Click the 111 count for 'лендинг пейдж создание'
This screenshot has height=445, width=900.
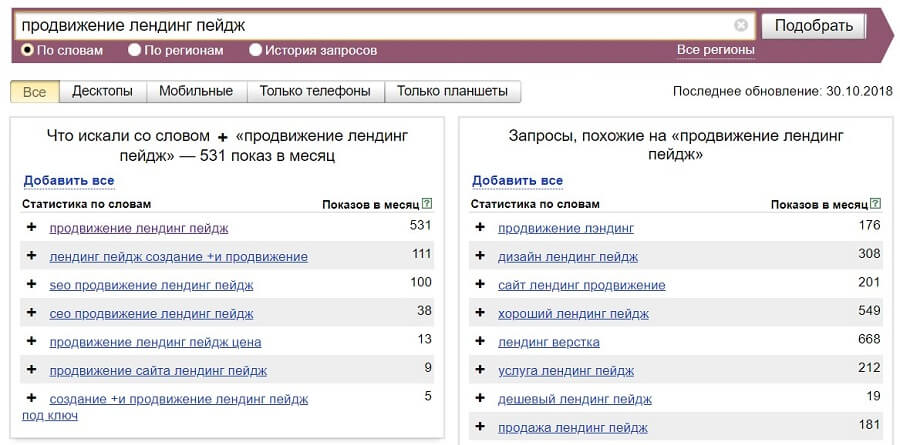point(421,253)
